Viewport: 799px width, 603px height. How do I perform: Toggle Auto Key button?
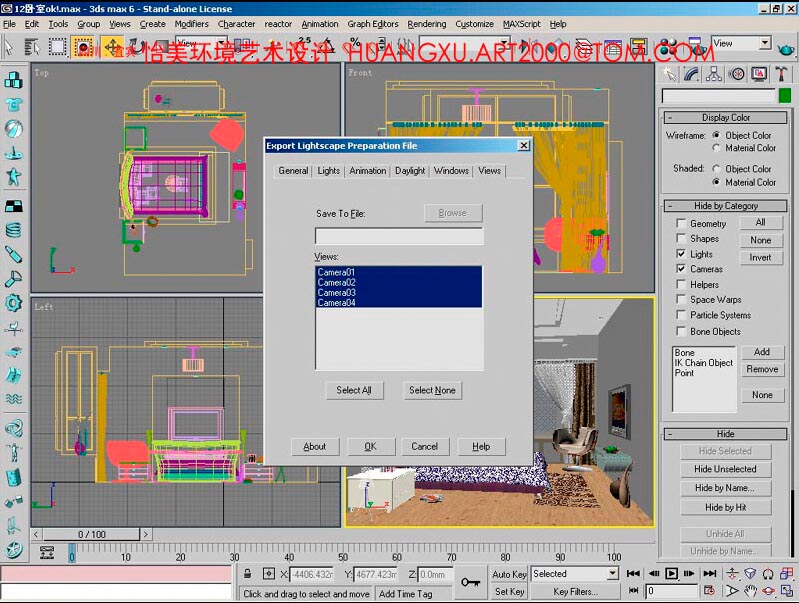tap(509, 574)
